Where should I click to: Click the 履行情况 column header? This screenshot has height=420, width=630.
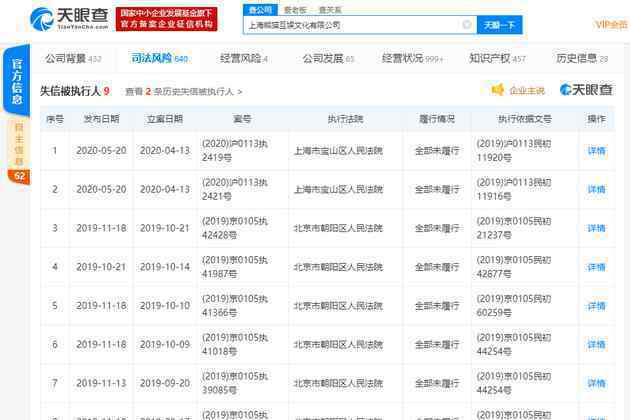pyautogui.click(x=437, y=119)
